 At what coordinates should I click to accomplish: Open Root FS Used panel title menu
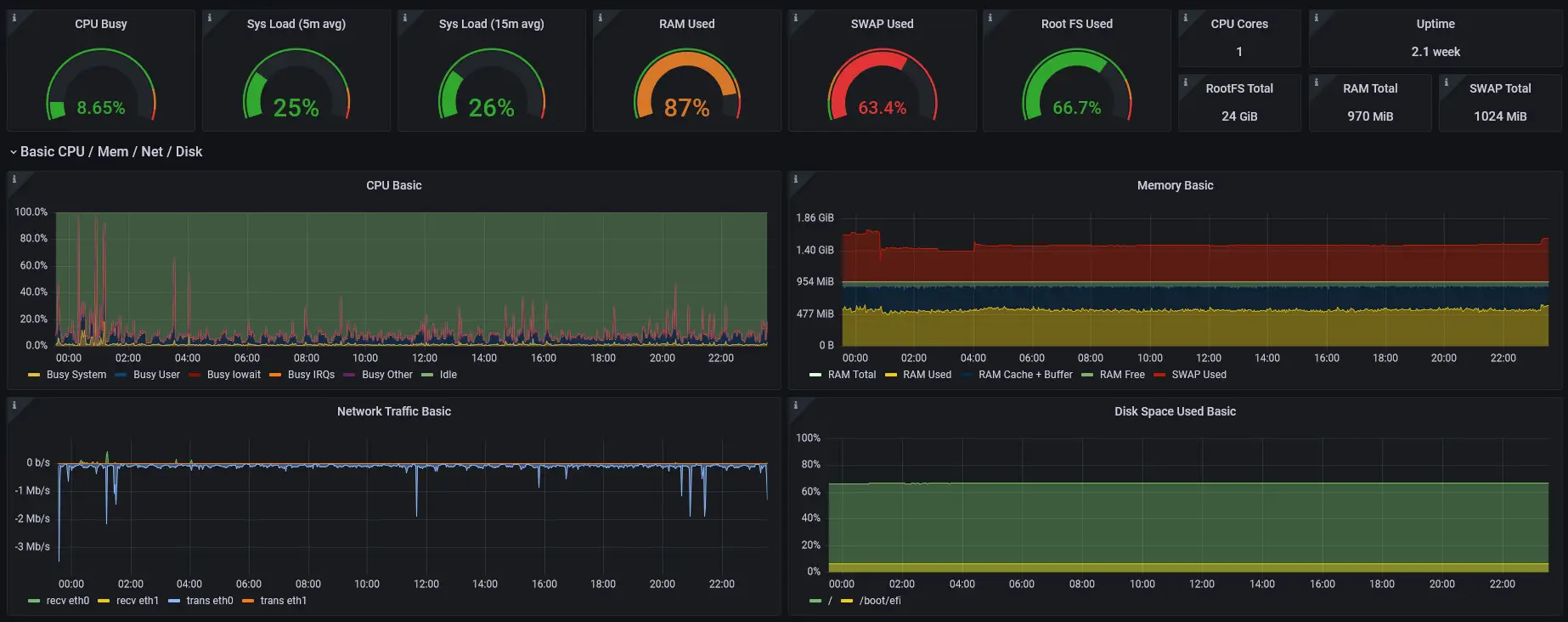(x=1077, y=24)
